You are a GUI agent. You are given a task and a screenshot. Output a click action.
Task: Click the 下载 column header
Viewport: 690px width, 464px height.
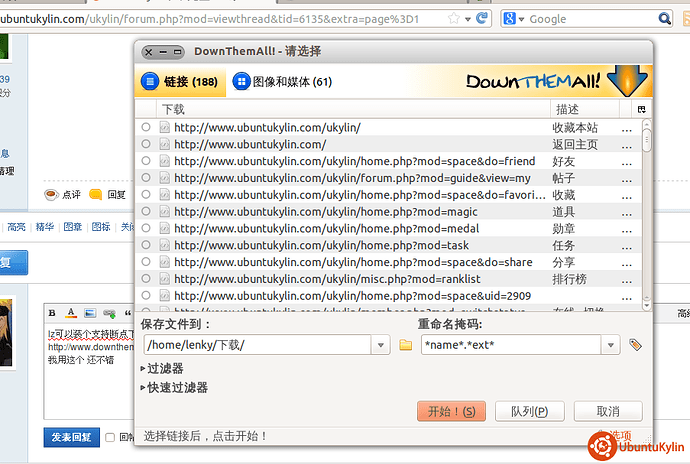(x=353, y=109)
